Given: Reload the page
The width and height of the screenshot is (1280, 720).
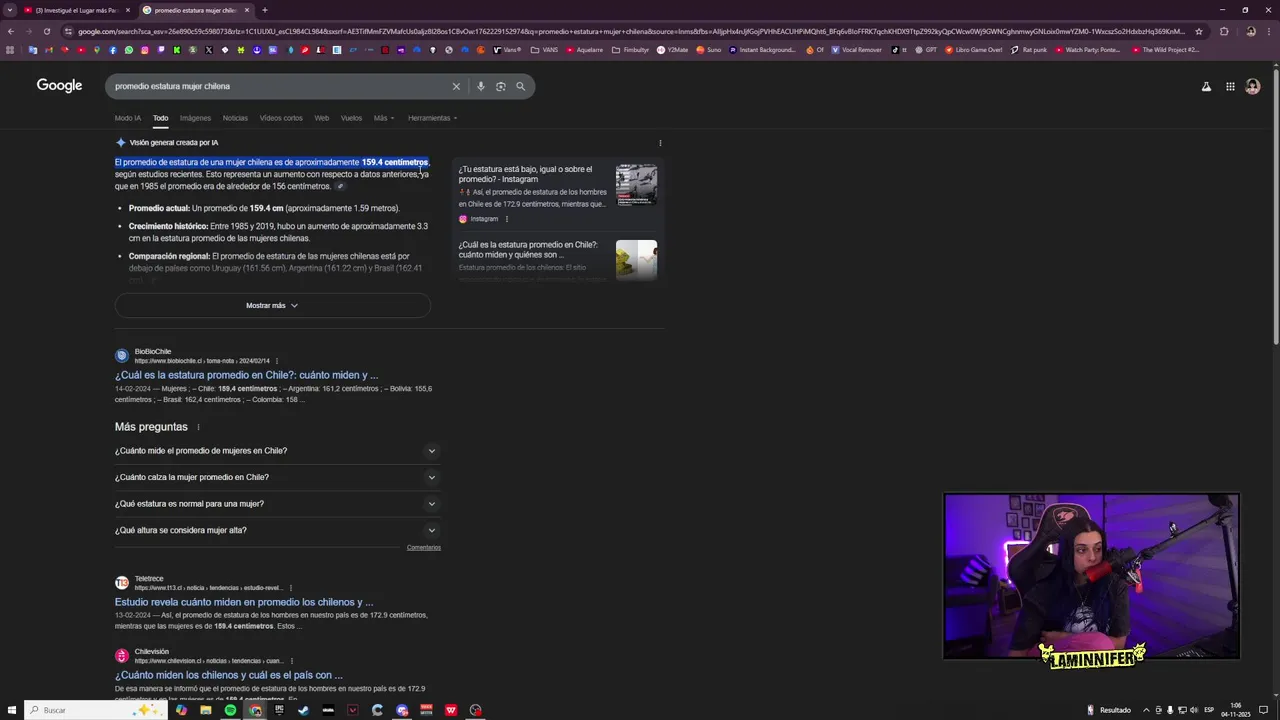Looking at the screenshot, I should point(46,31).
